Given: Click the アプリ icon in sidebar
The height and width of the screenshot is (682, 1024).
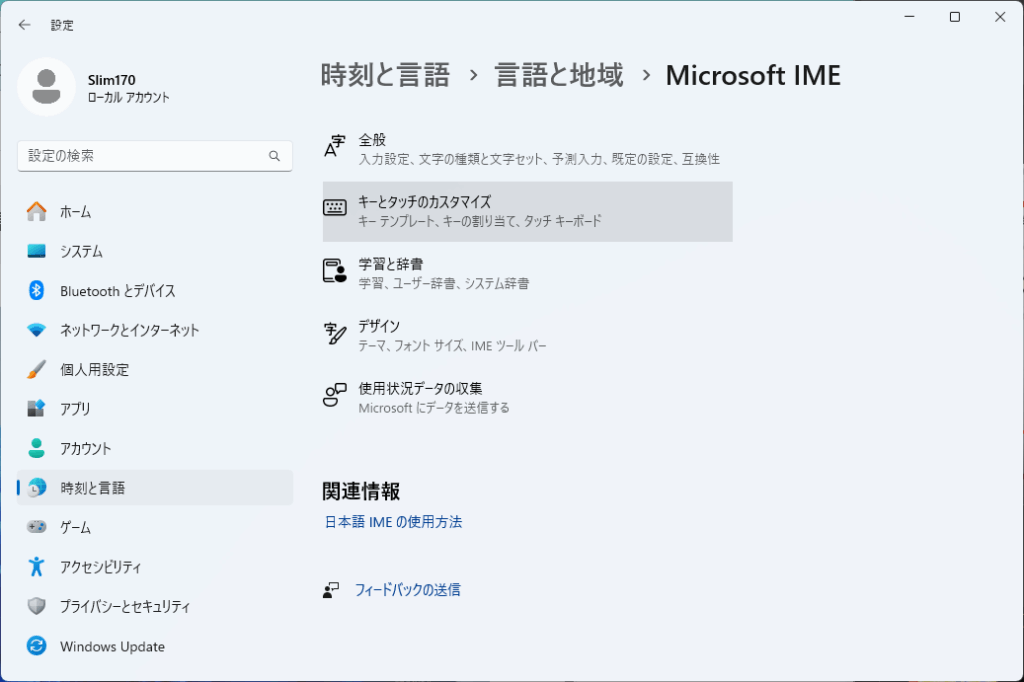Looking at the screenshot, I should [x=37, y=409].
